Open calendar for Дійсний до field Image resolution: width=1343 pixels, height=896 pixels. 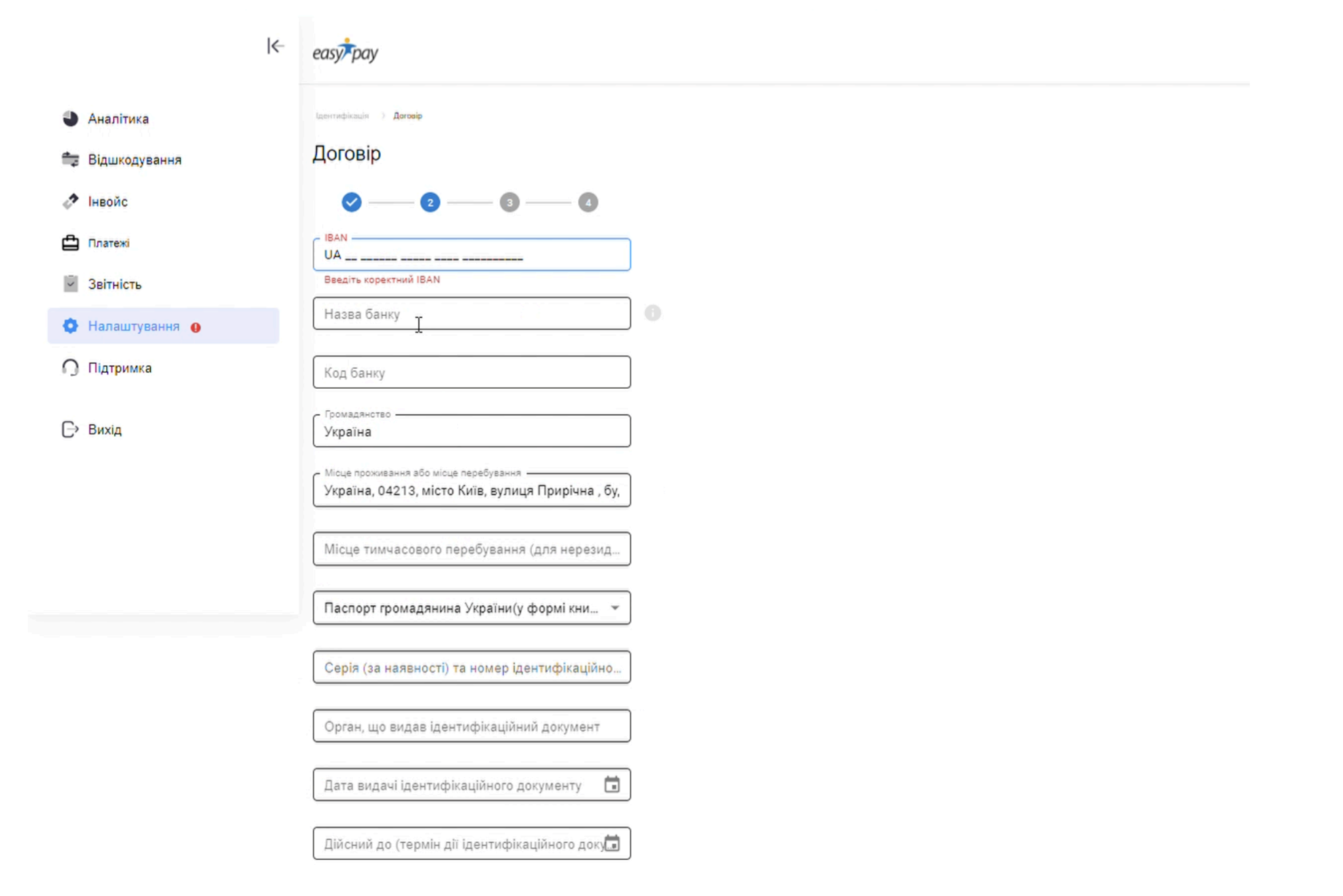(612, 843)
